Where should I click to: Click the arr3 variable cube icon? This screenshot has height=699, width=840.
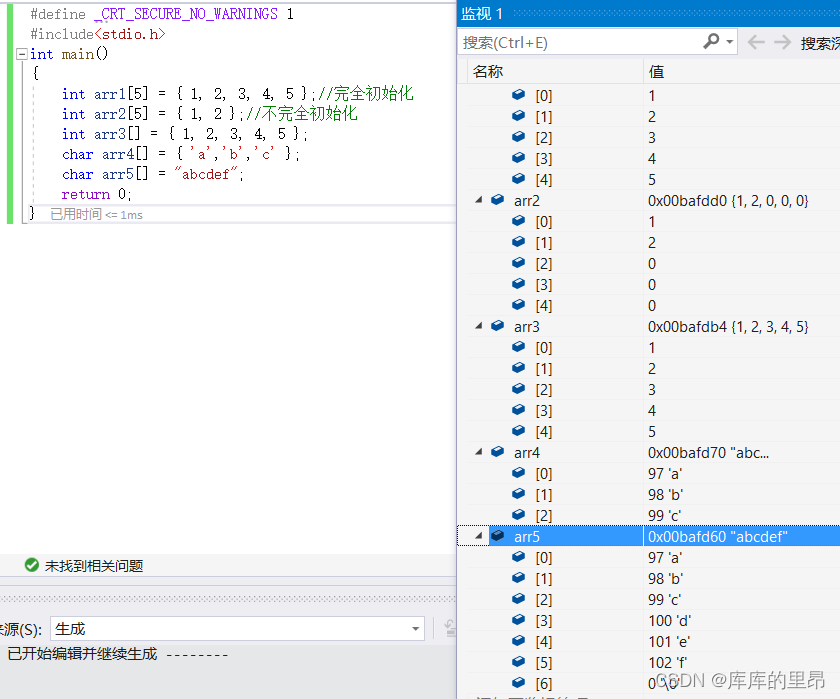point(498,326)
